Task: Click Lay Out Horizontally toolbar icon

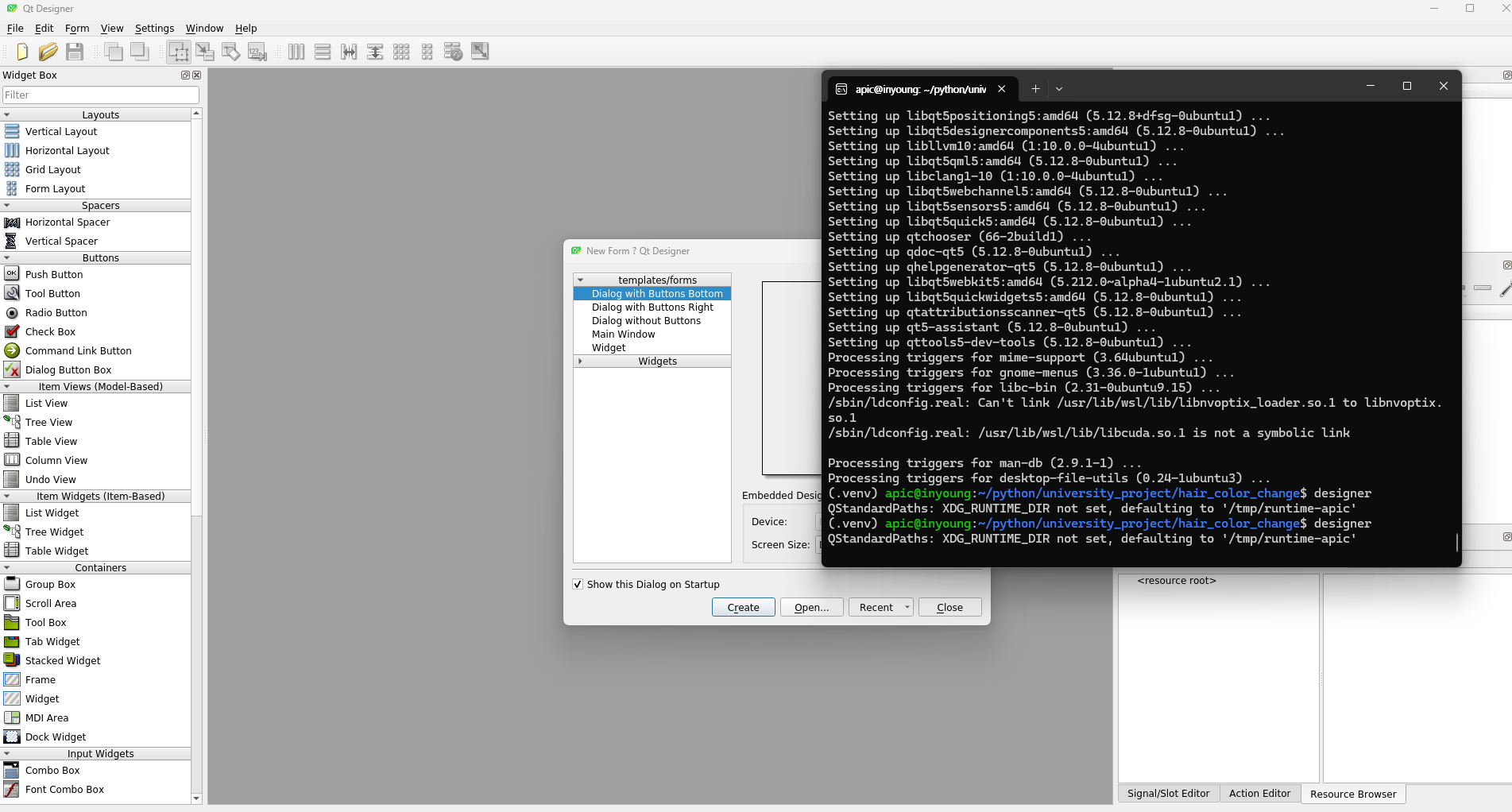Action: coord(296,52)
